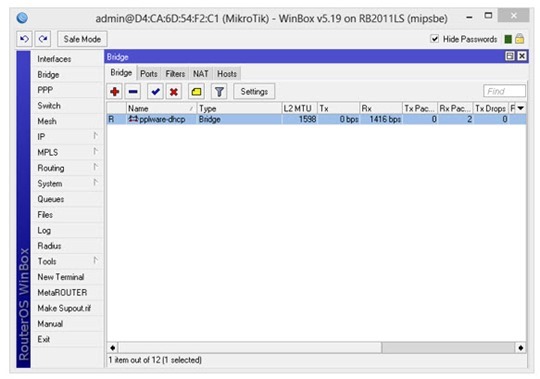Click the Redo arrow button

click(43, 39)
